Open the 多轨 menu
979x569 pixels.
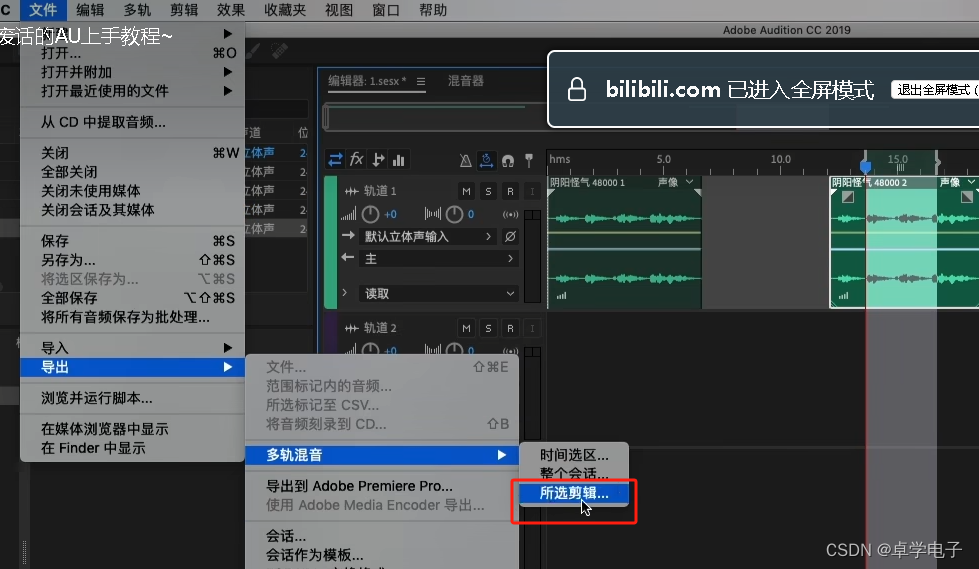pyautogui.click(x=137, y=10)
